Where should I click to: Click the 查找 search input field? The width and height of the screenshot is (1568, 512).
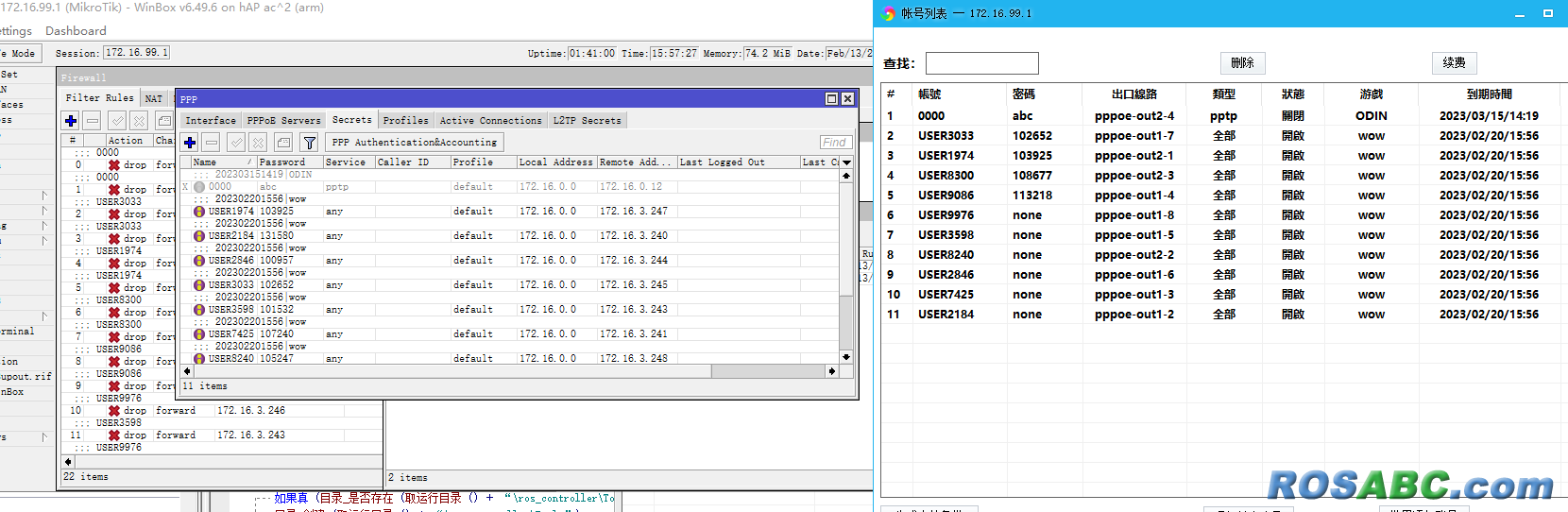point(981,63)
